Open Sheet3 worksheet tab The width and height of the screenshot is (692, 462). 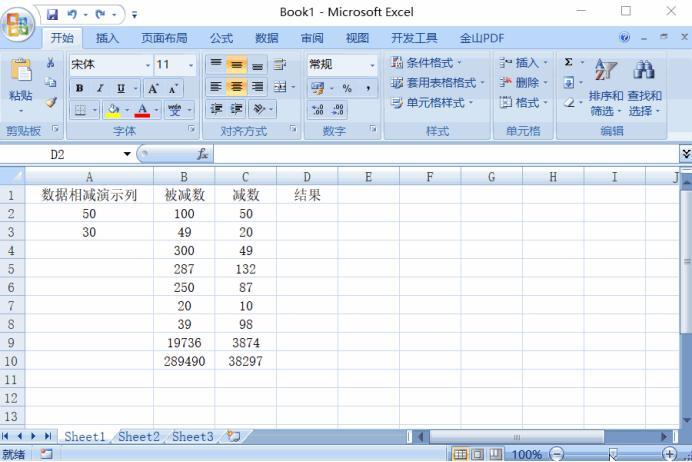[x=192, y=436]
